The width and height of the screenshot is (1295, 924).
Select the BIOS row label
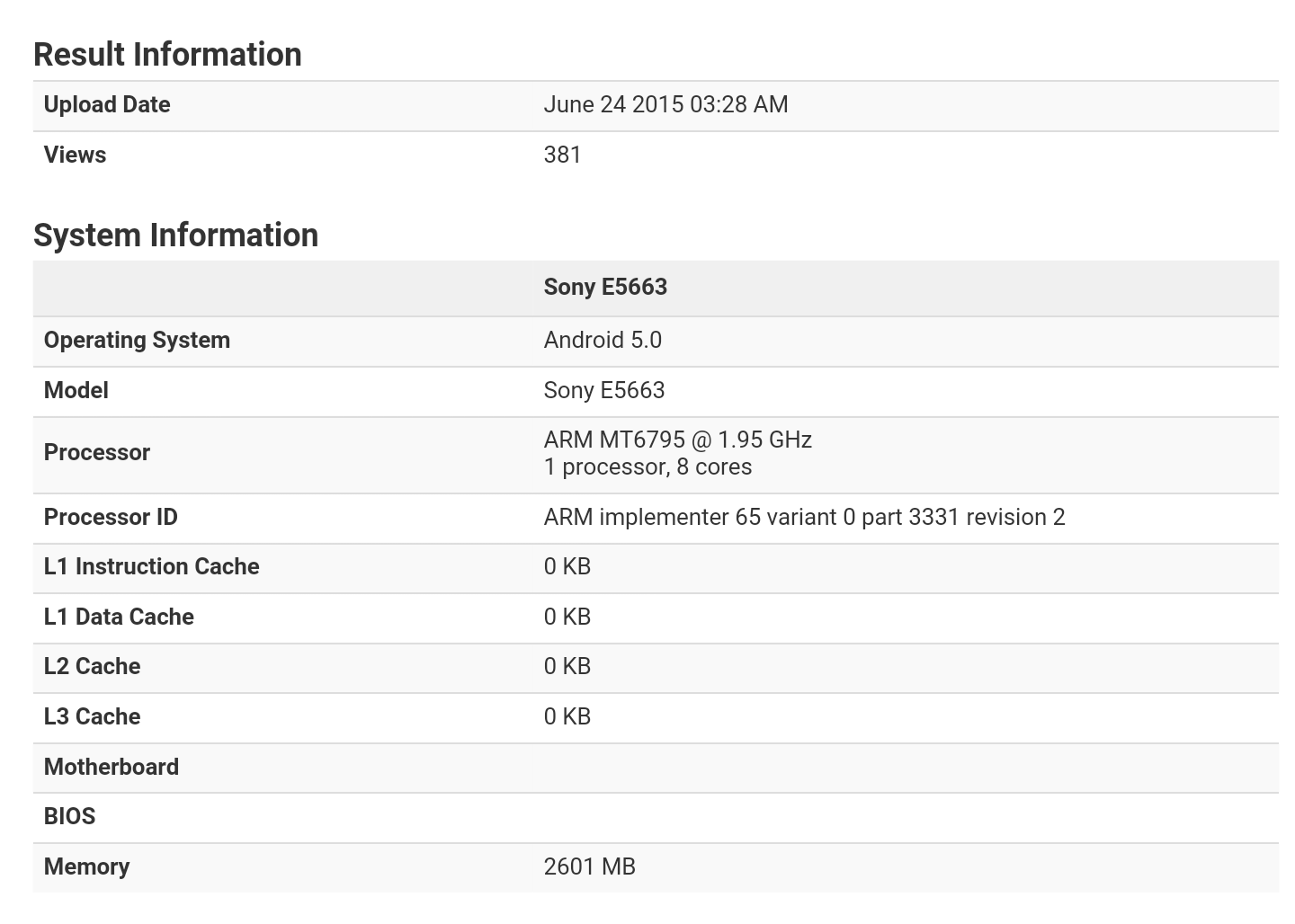tap(70, 817)
